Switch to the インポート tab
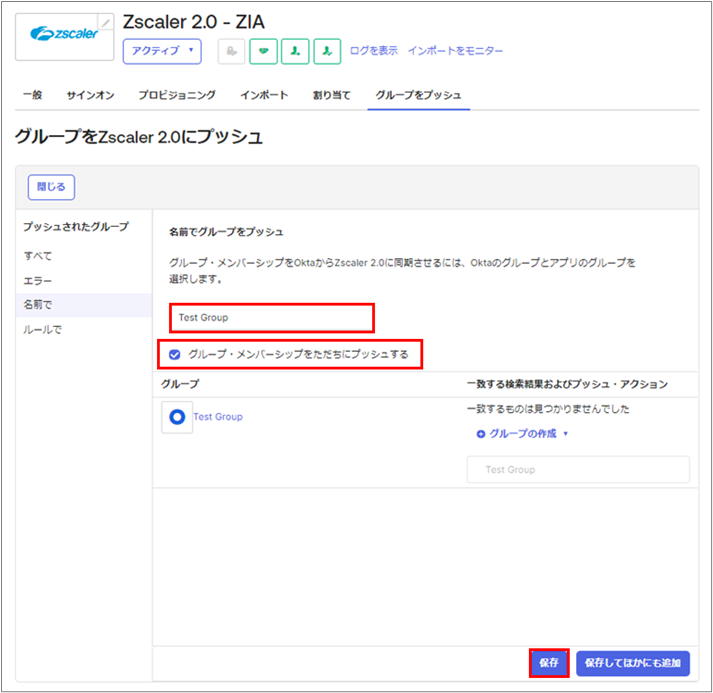 click(x=264, y=95)
